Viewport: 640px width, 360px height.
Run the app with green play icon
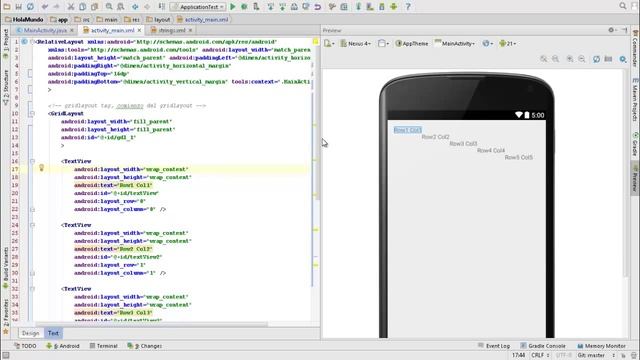click(233, 7)
